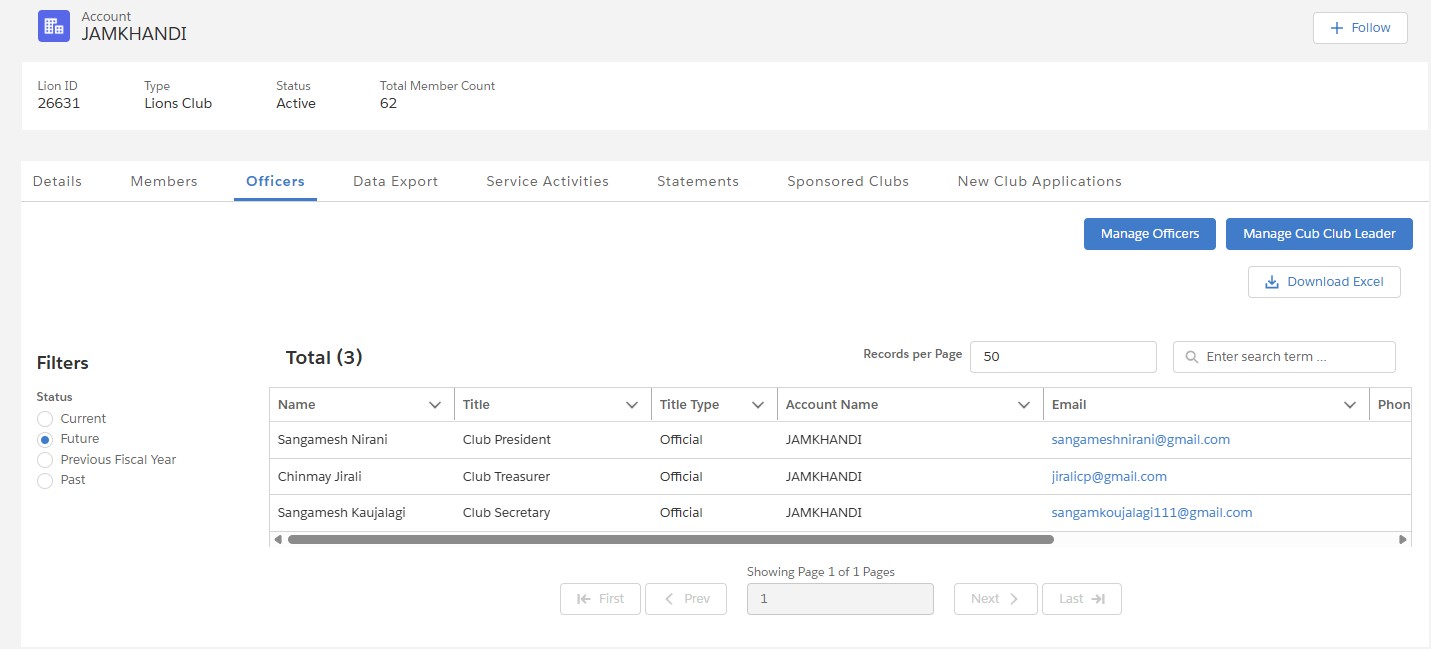This screenshot has height=649, width=1431.
Task: Click the Enter search term field
Action: (x=1284, y=357)
